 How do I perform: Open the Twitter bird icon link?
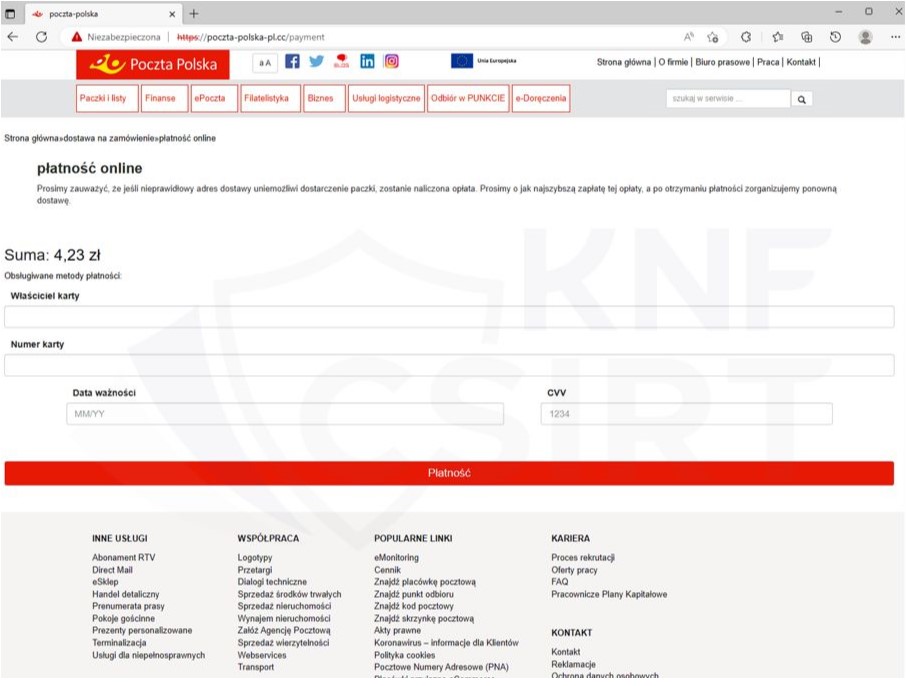coord(317,61)
